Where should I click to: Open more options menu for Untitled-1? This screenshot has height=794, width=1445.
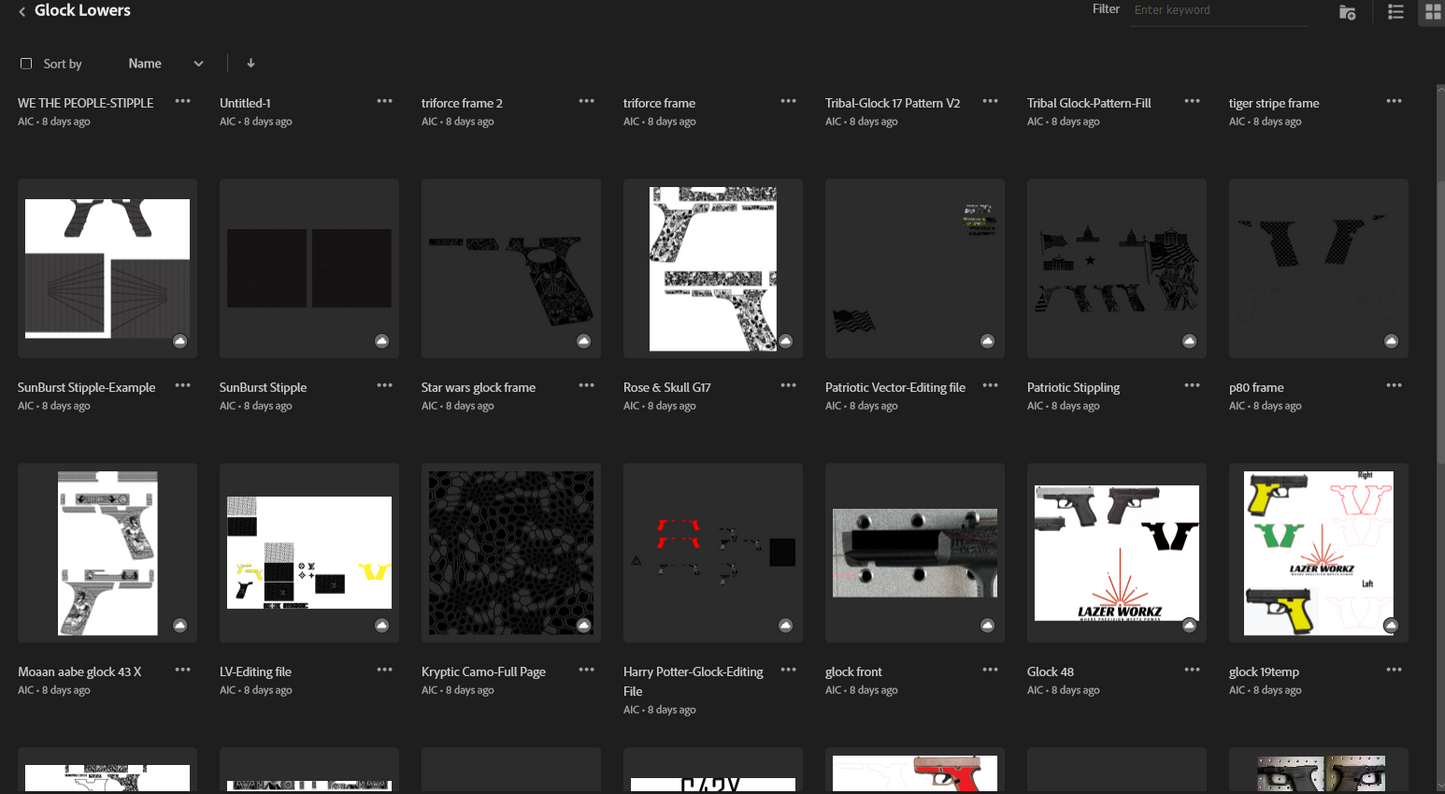coord(384,101)
